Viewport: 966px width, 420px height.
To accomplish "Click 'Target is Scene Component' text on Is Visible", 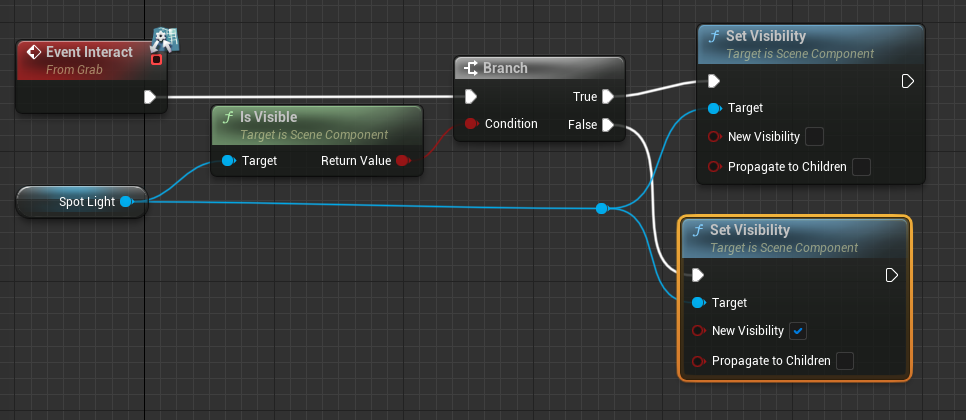I will [314, 135].
